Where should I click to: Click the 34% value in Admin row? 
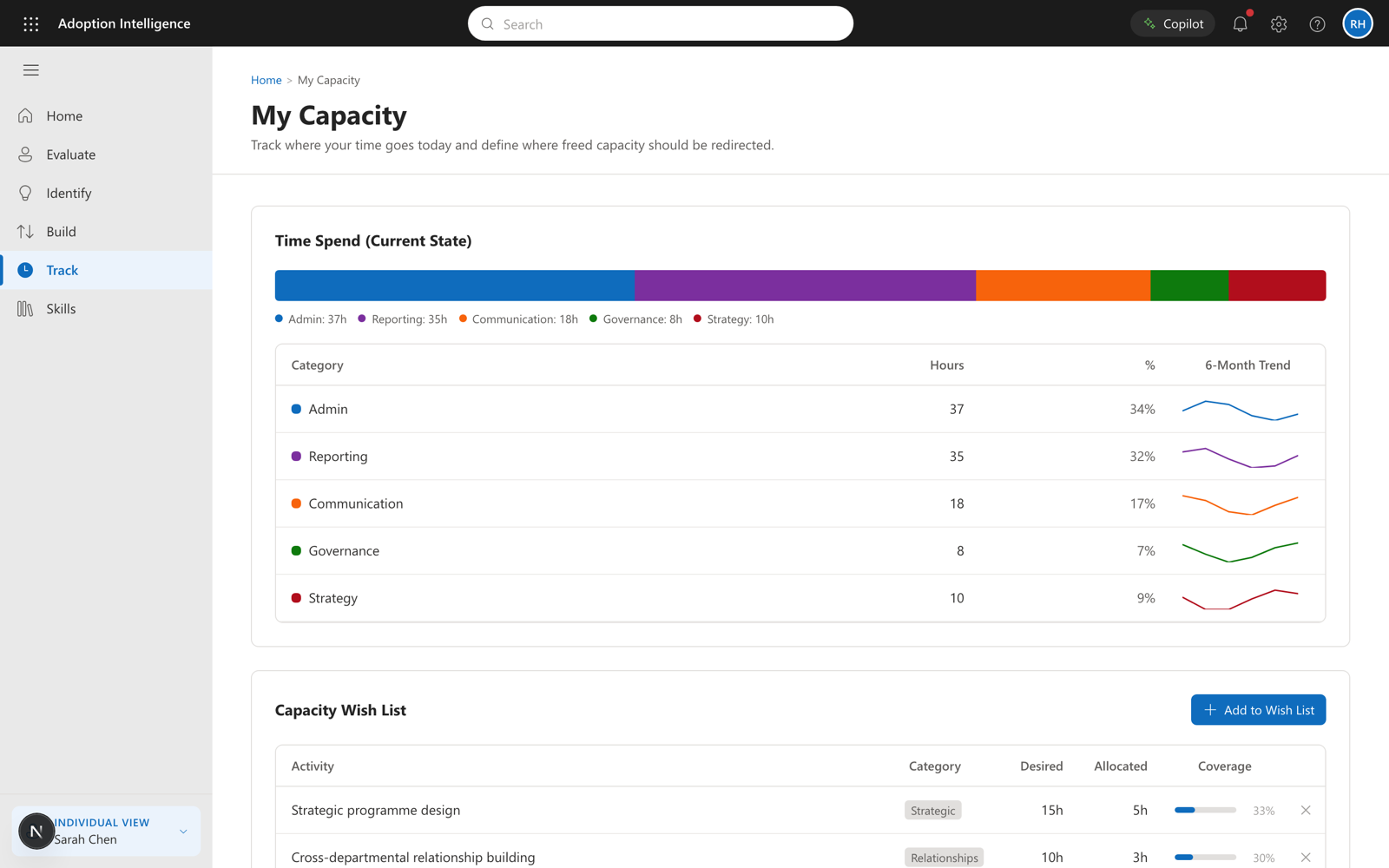point(1142,409)
